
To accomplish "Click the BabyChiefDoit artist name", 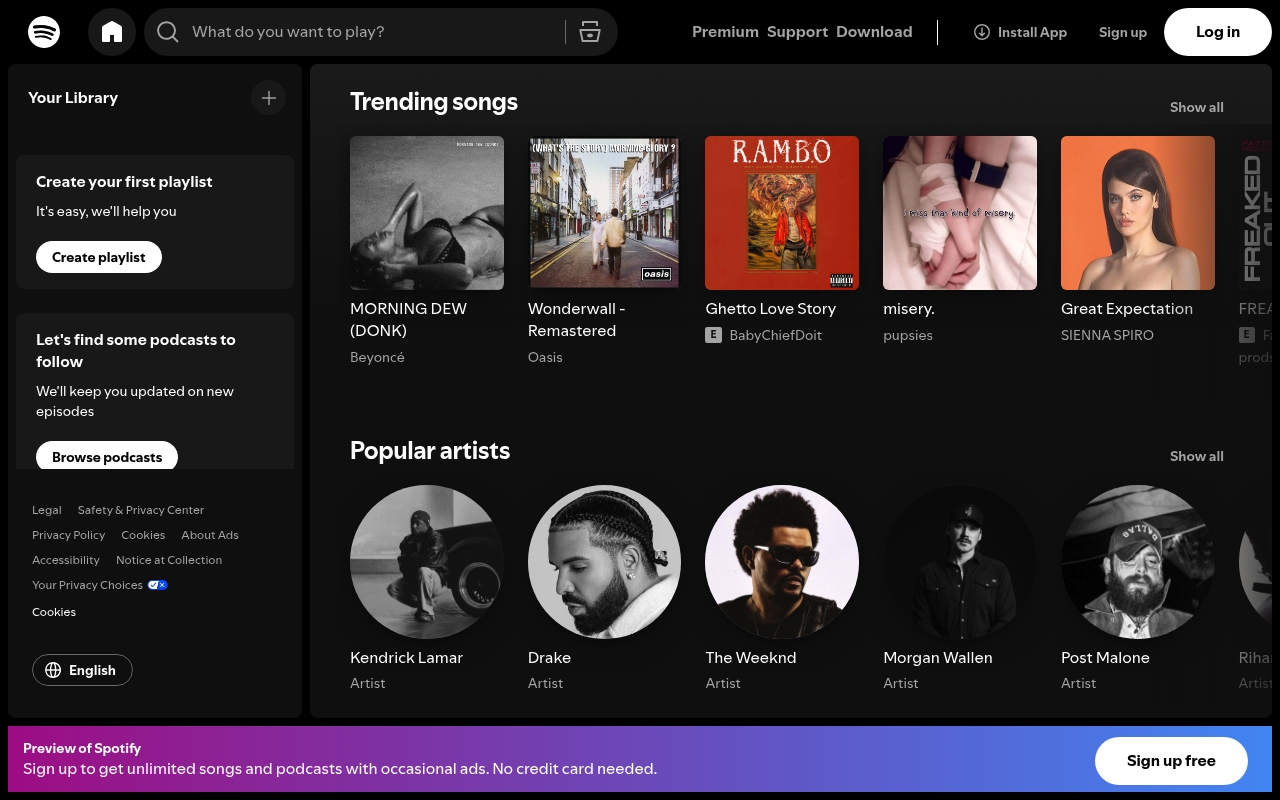I will tap(775, 335).
